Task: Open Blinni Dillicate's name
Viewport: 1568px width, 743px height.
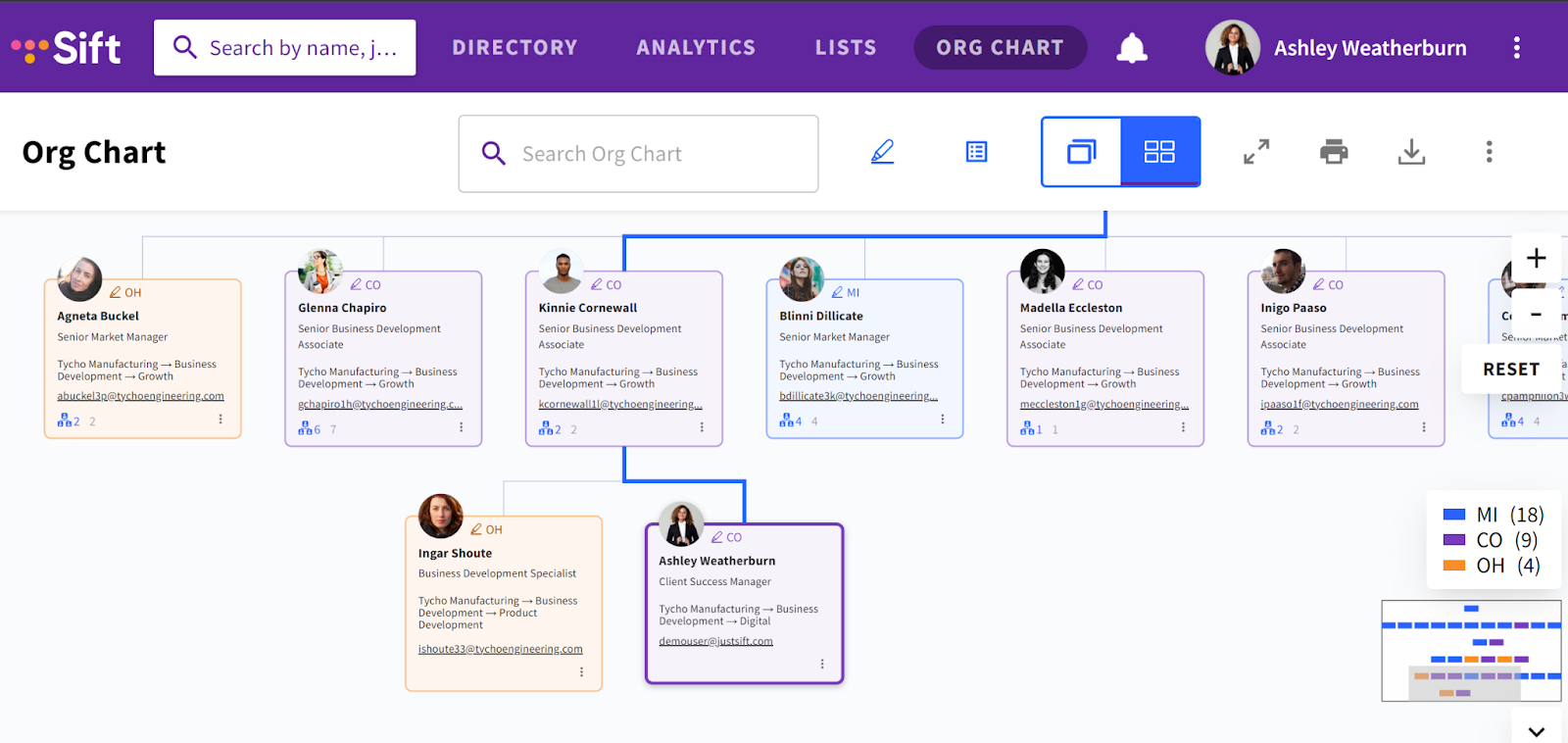Action: click(x=821, y=316)
